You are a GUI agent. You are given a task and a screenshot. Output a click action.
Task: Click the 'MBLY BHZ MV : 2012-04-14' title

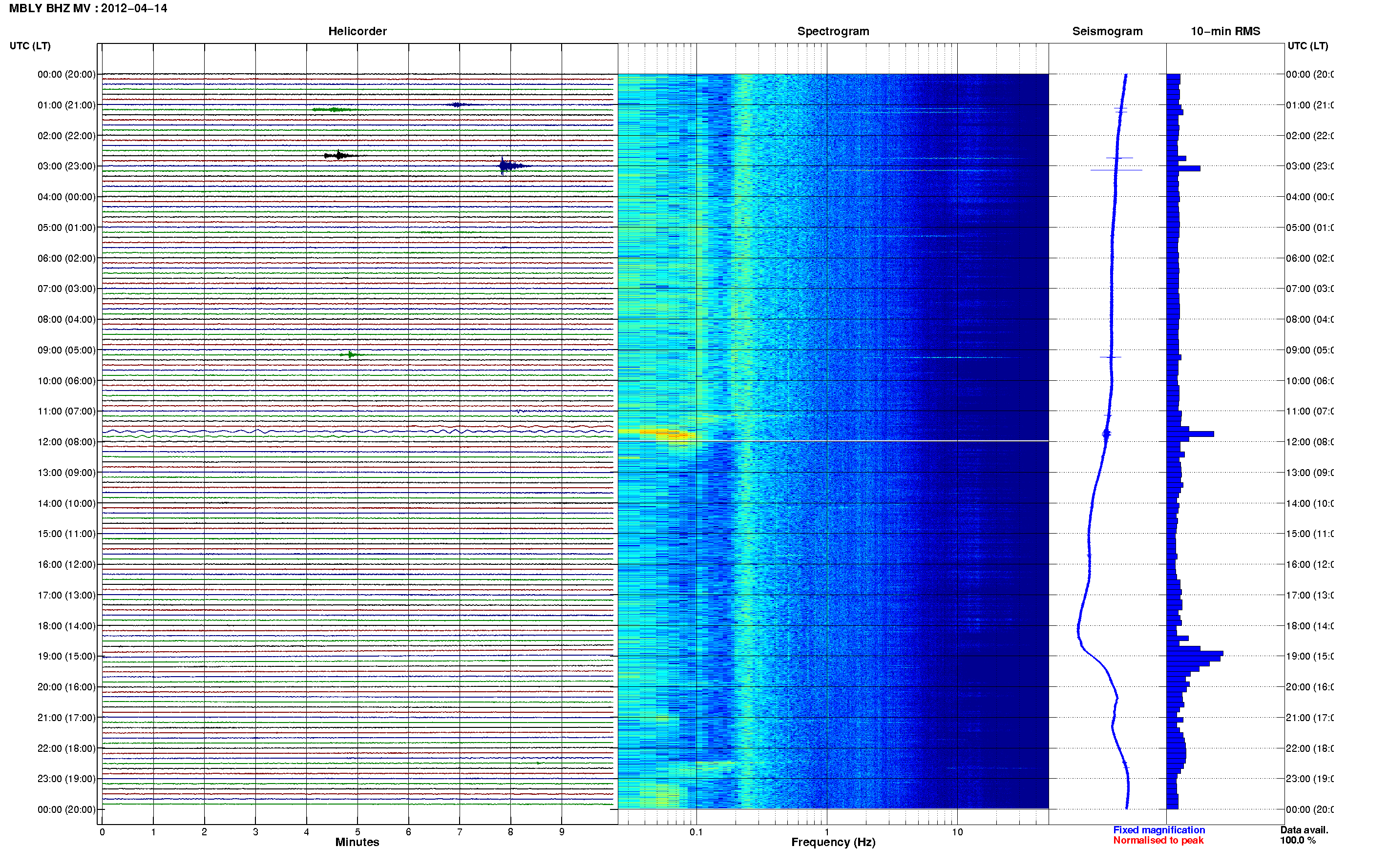click(x=88, y=8)
